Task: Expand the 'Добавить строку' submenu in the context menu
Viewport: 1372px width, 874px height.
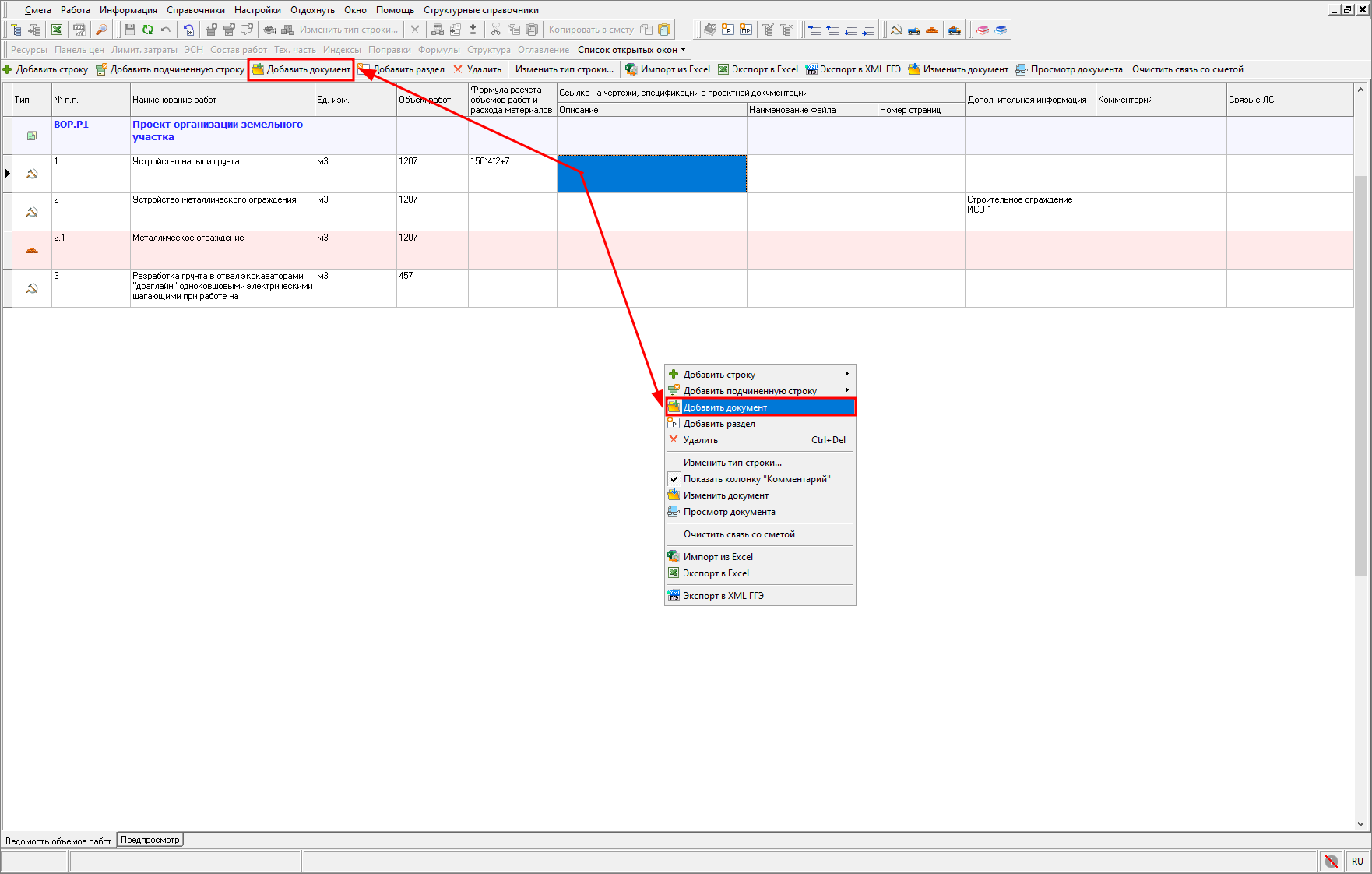Action: pos(760,375)
